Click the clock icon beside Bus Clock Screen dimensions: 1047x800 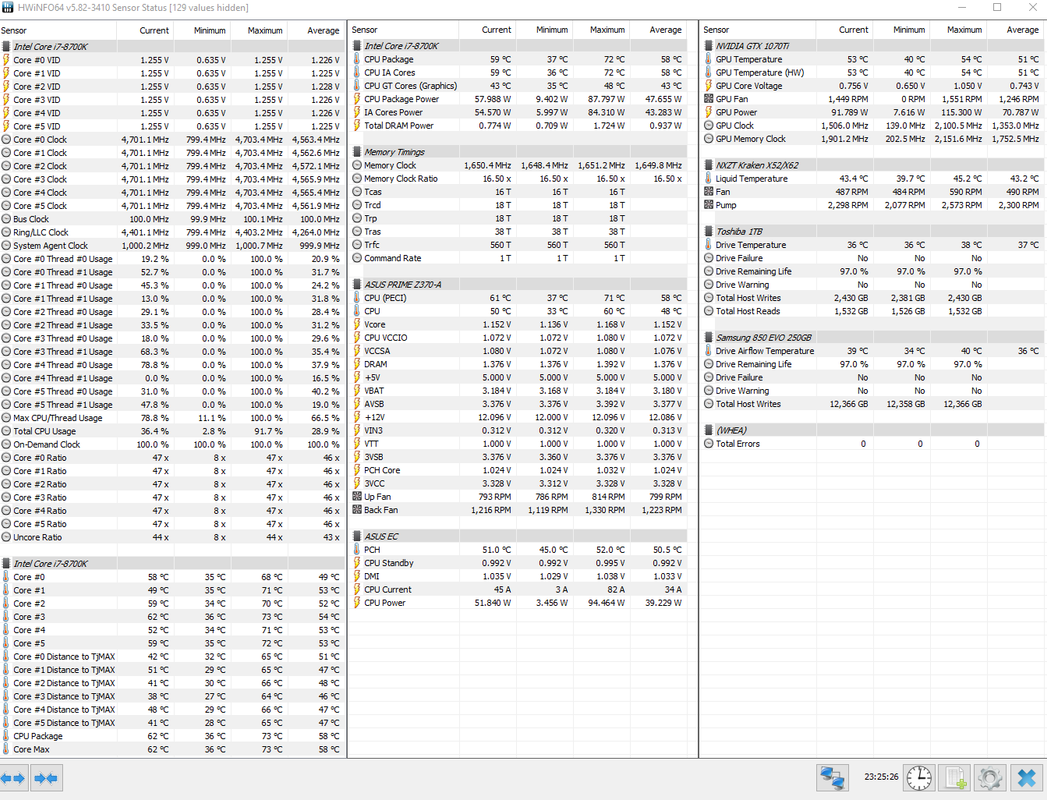tap(6, 219)
